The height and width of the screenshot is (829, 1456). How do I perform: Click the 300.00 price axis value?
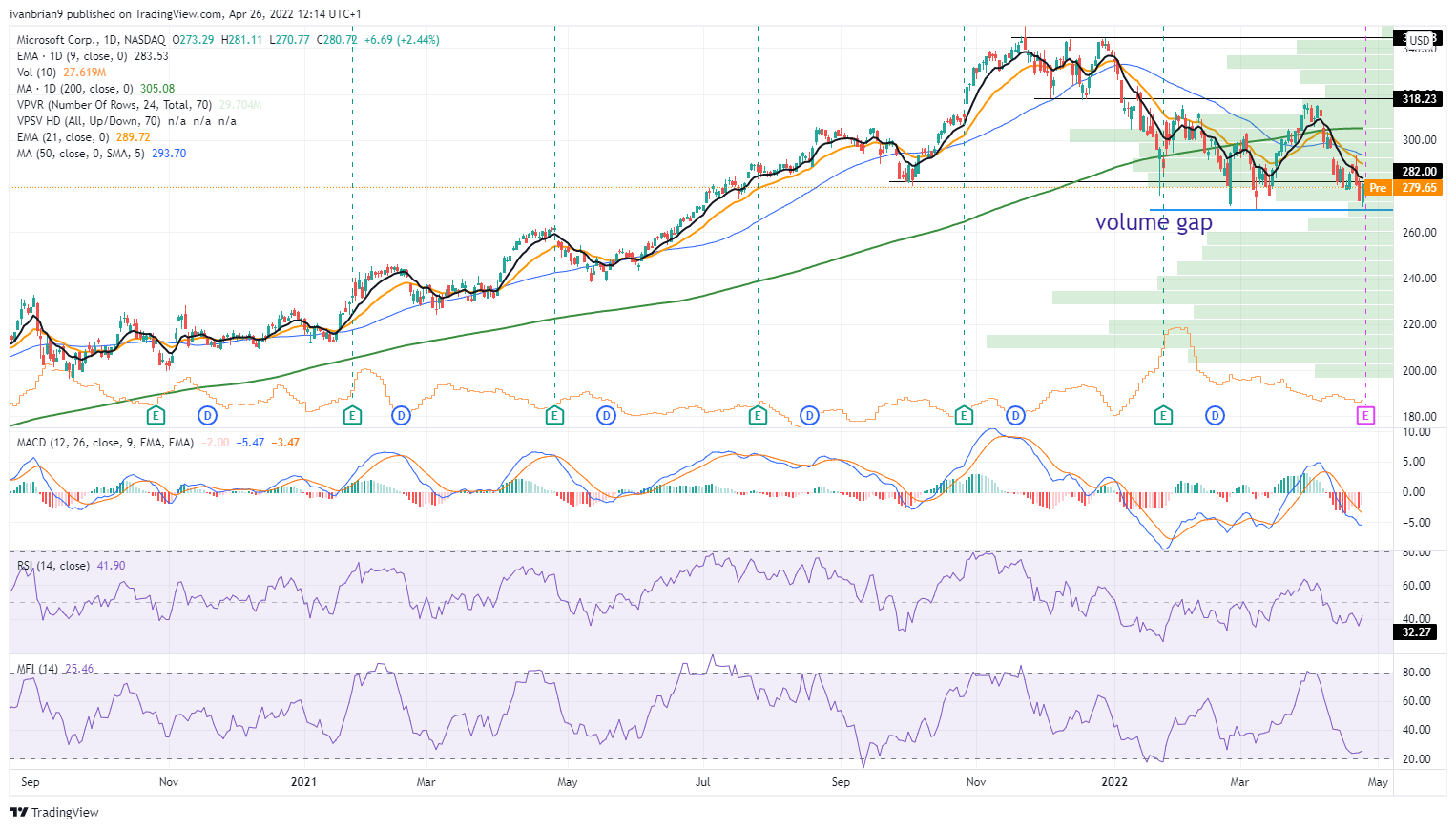pos(1419,139)
